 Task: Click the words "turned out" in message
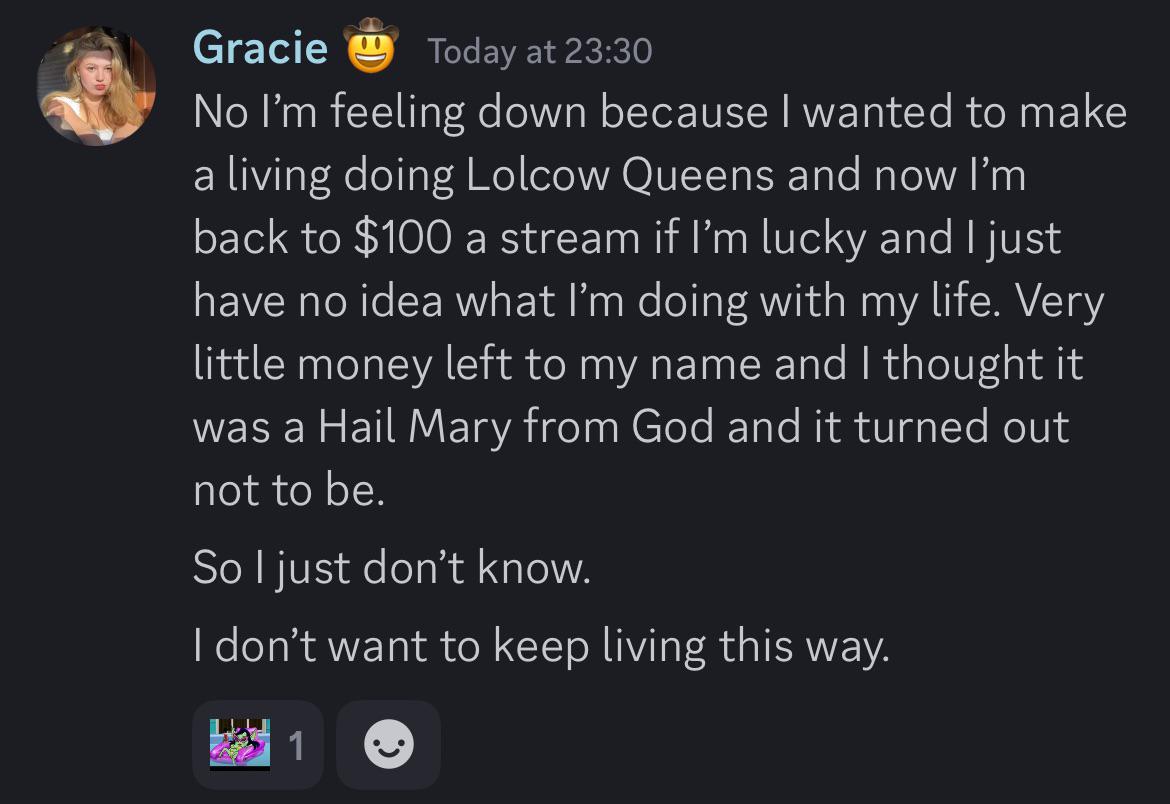961,427
